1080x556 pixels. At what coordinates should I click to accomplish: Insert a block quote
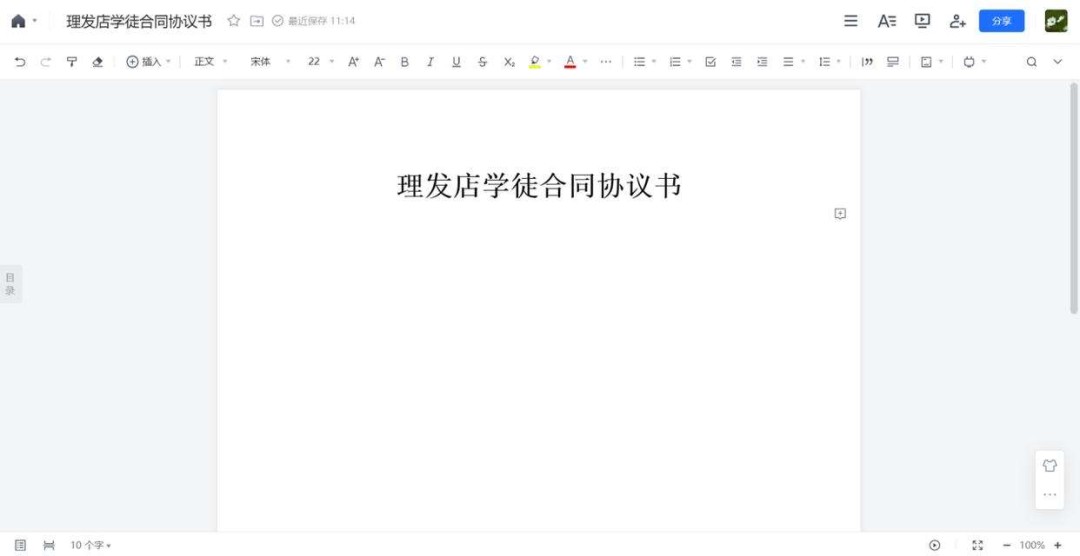tap(867, 62)
